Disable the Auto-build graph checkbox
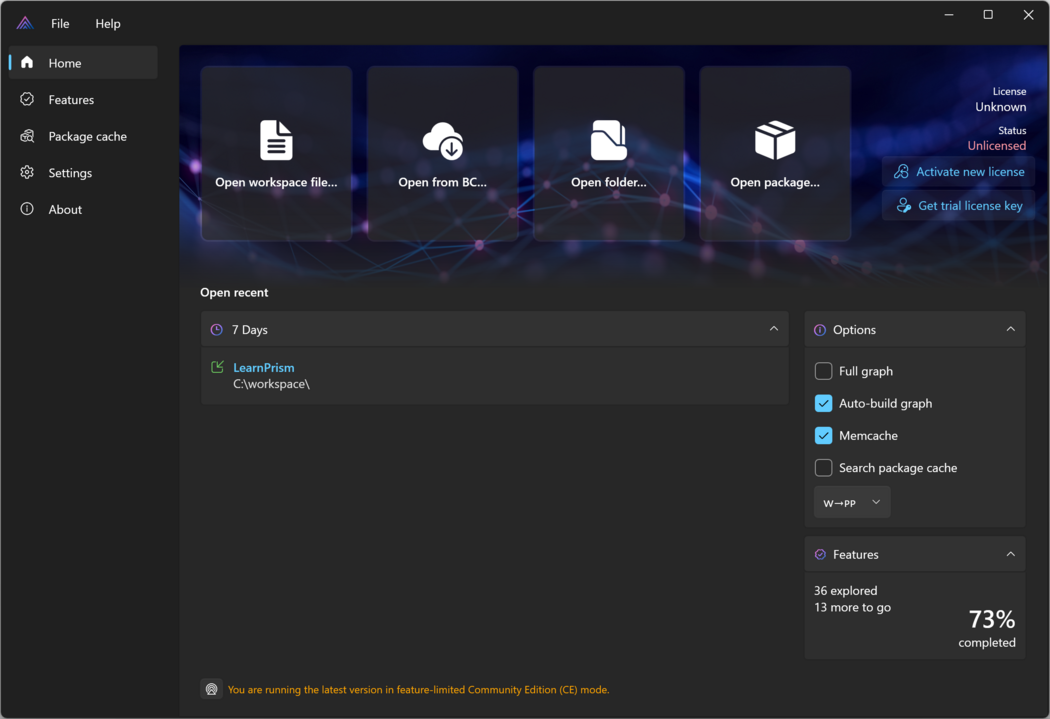The height and width of the screenshot is (719, 1050). point(823,403)
